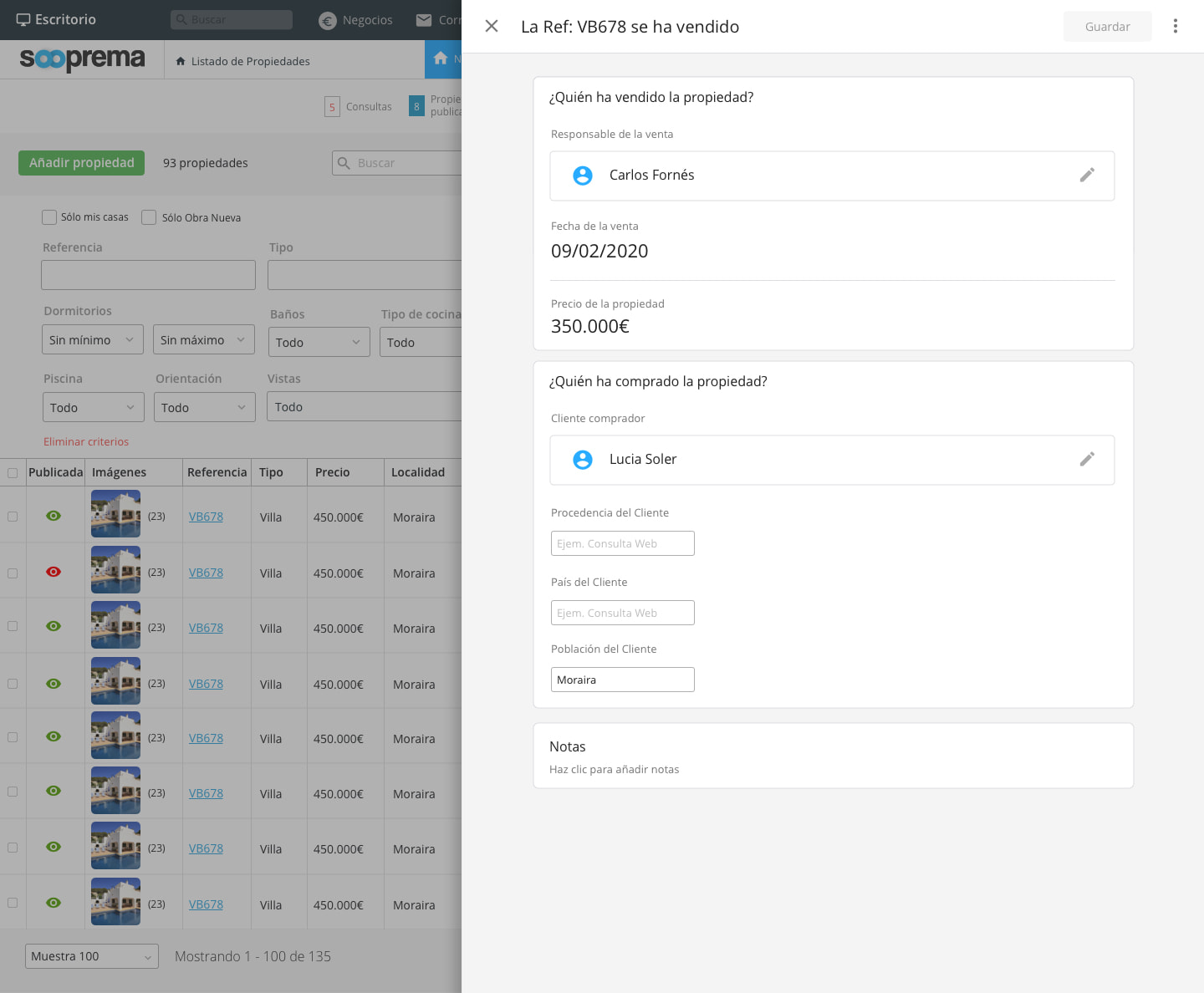Image resolution: width=1204 pixels, height=993 pixels.
Task: Toggle the red eye published status
Action: pos(54,572)
